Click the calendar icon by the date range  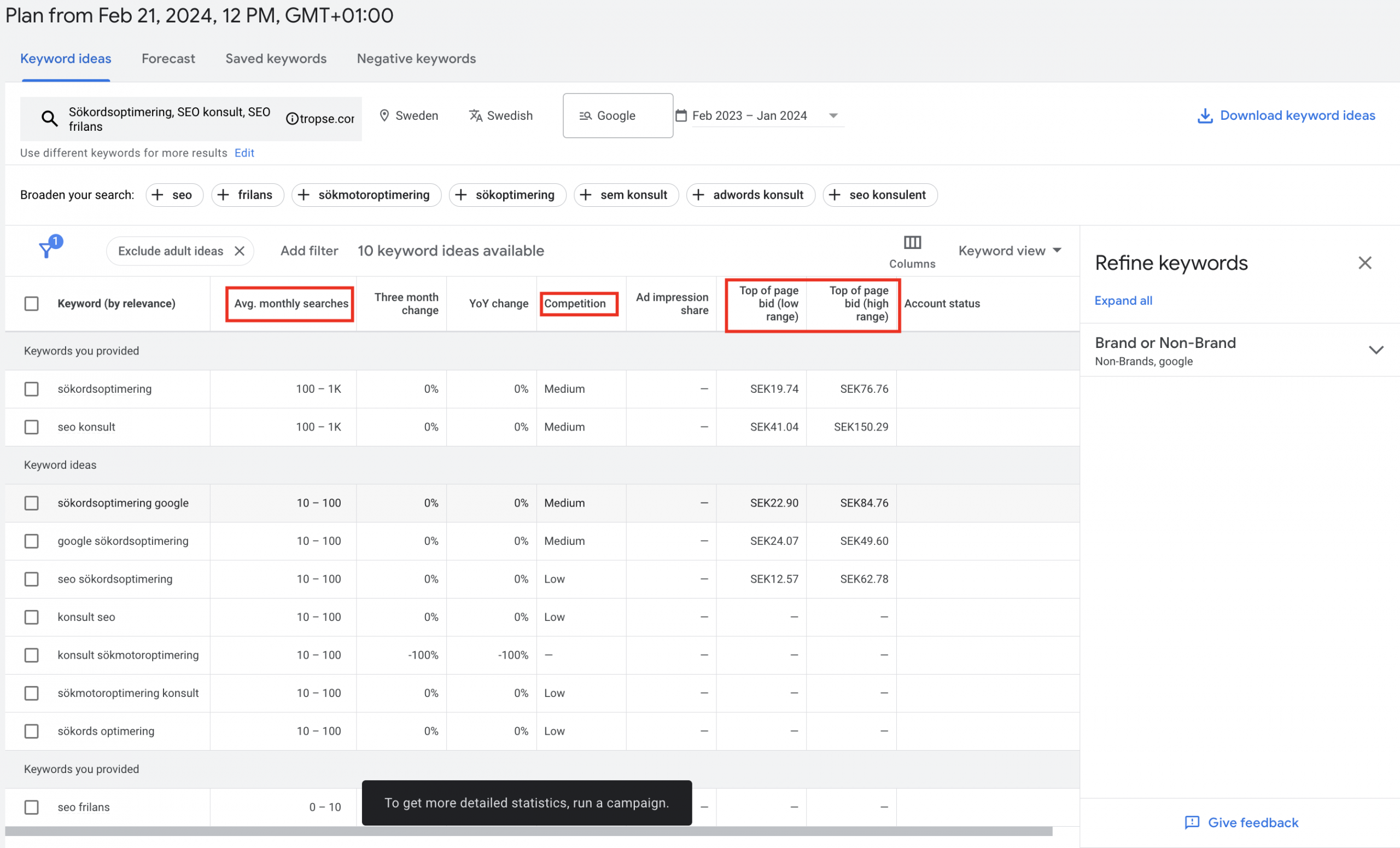(x=681, y=115)
